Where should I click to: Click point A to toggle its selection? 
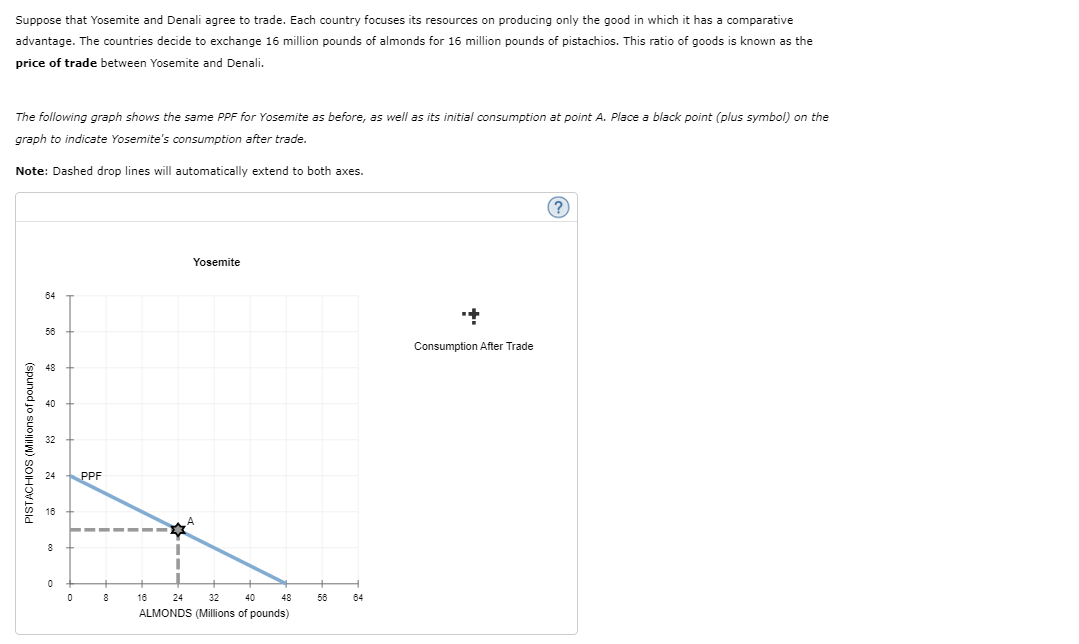pos(178,530)
